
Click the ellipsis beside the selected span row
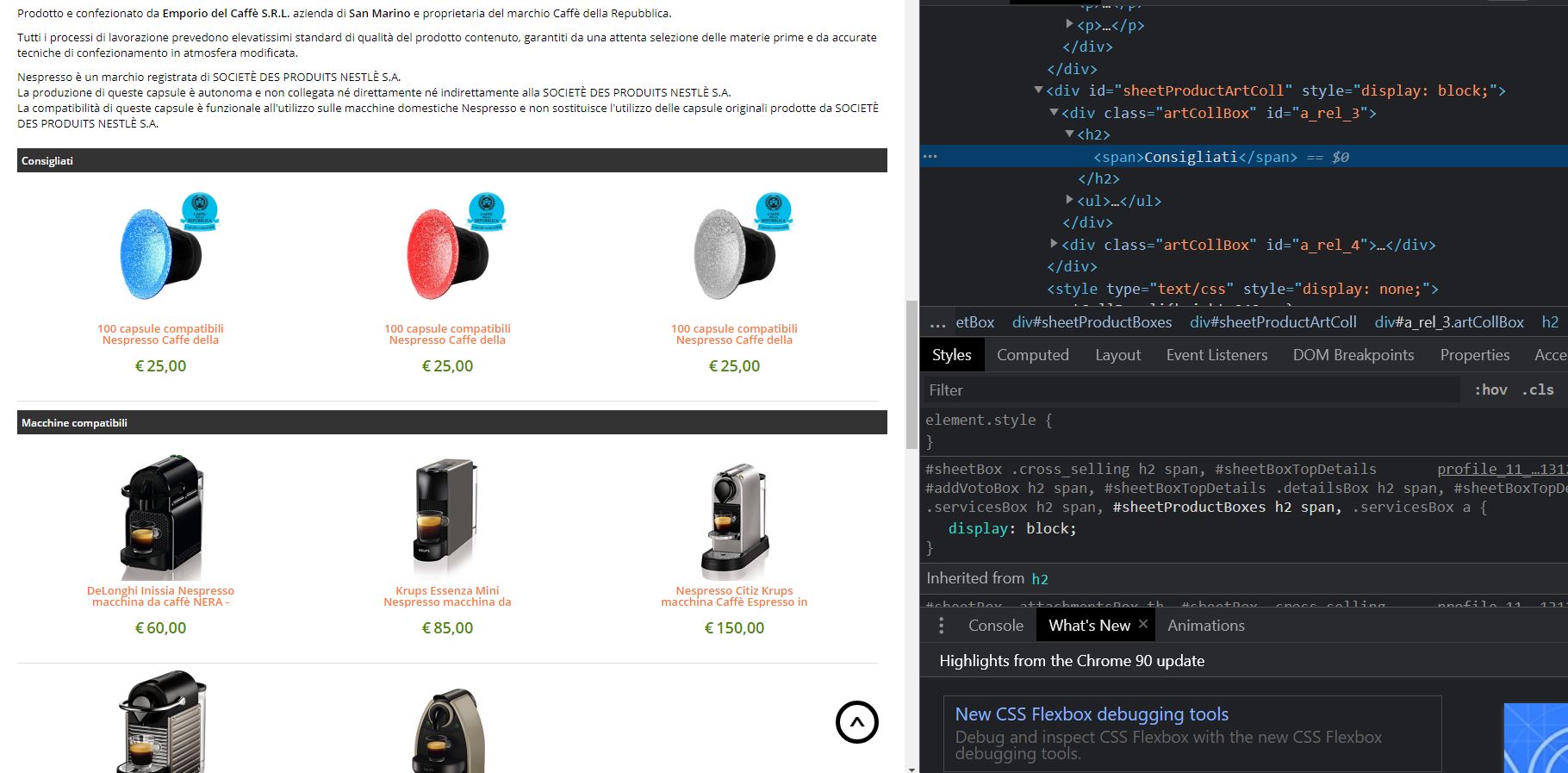[x=930, y=157]
